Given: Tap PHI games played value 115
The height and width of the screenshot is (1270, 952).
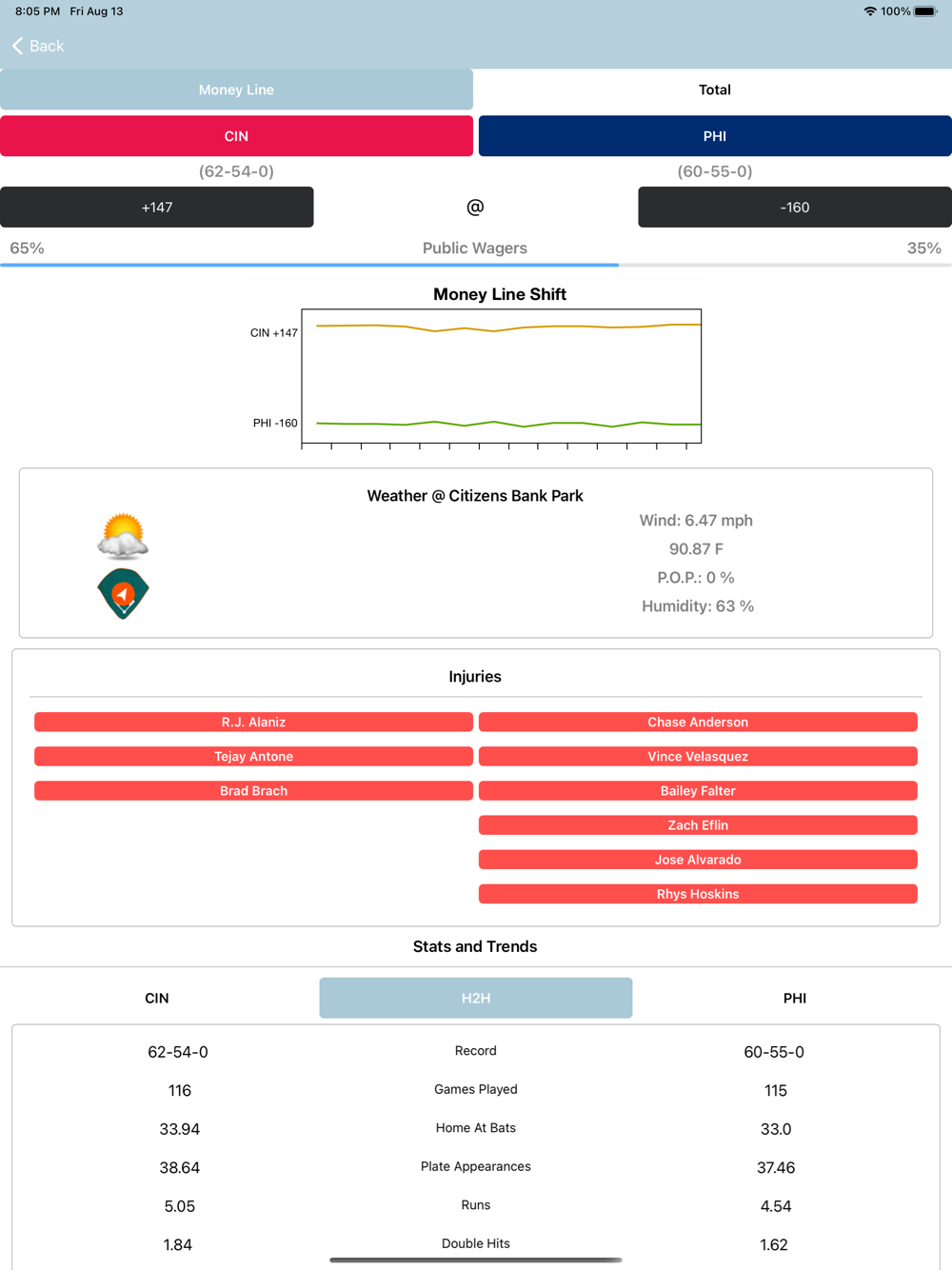Looking at the screenshot, I should click(x=776, y=1090).
